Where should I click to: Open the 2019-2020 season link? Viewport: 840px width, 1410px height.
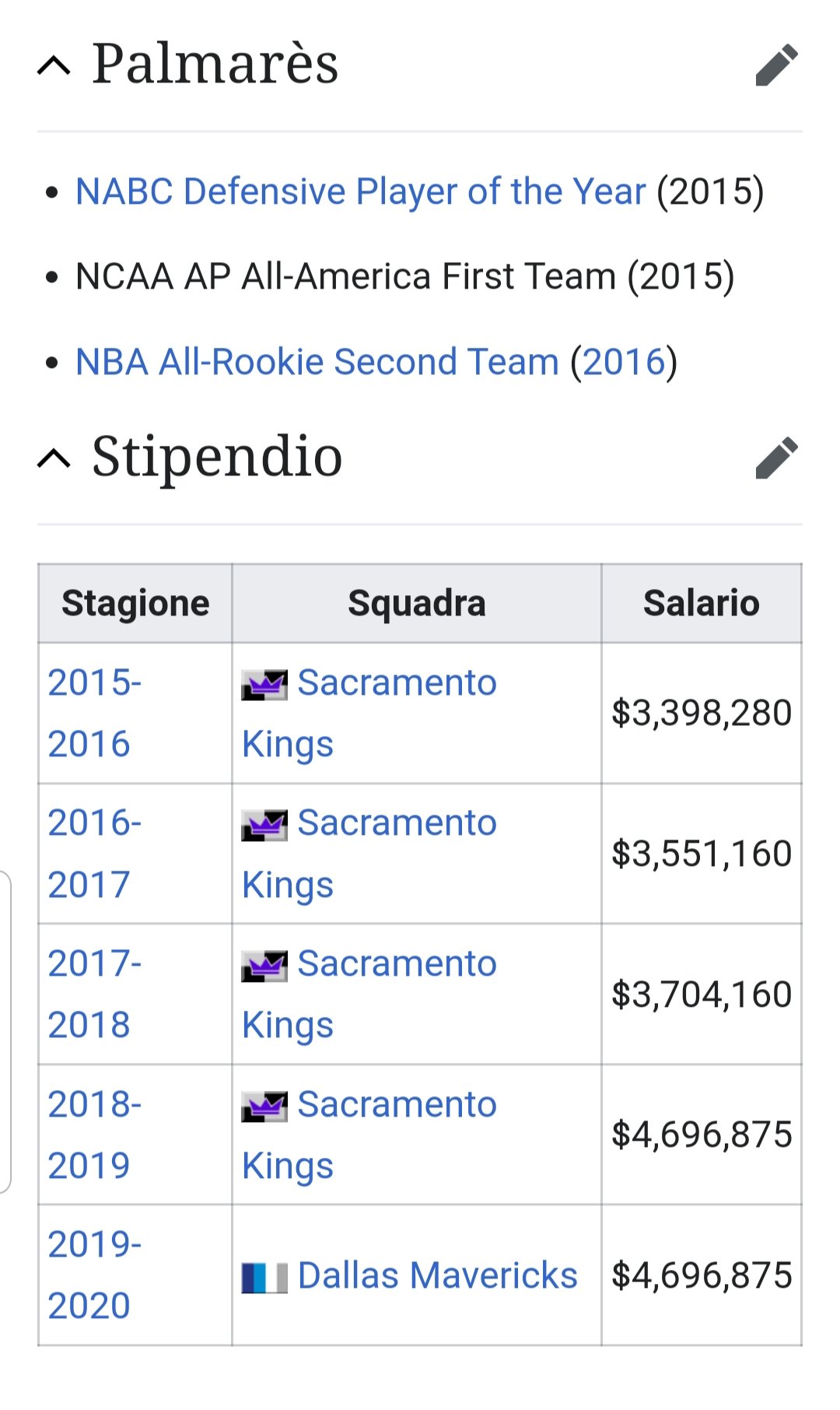pyautogui.click(x=93, y=1275)
